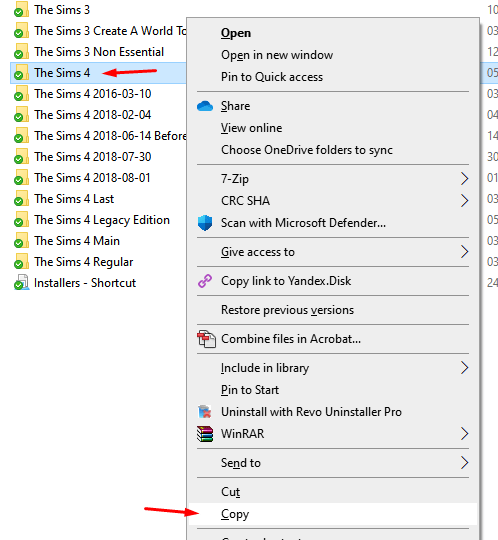Expand the WinRAR submenu arrow
This screenshot has height=540, width=498.
(464, 434)
